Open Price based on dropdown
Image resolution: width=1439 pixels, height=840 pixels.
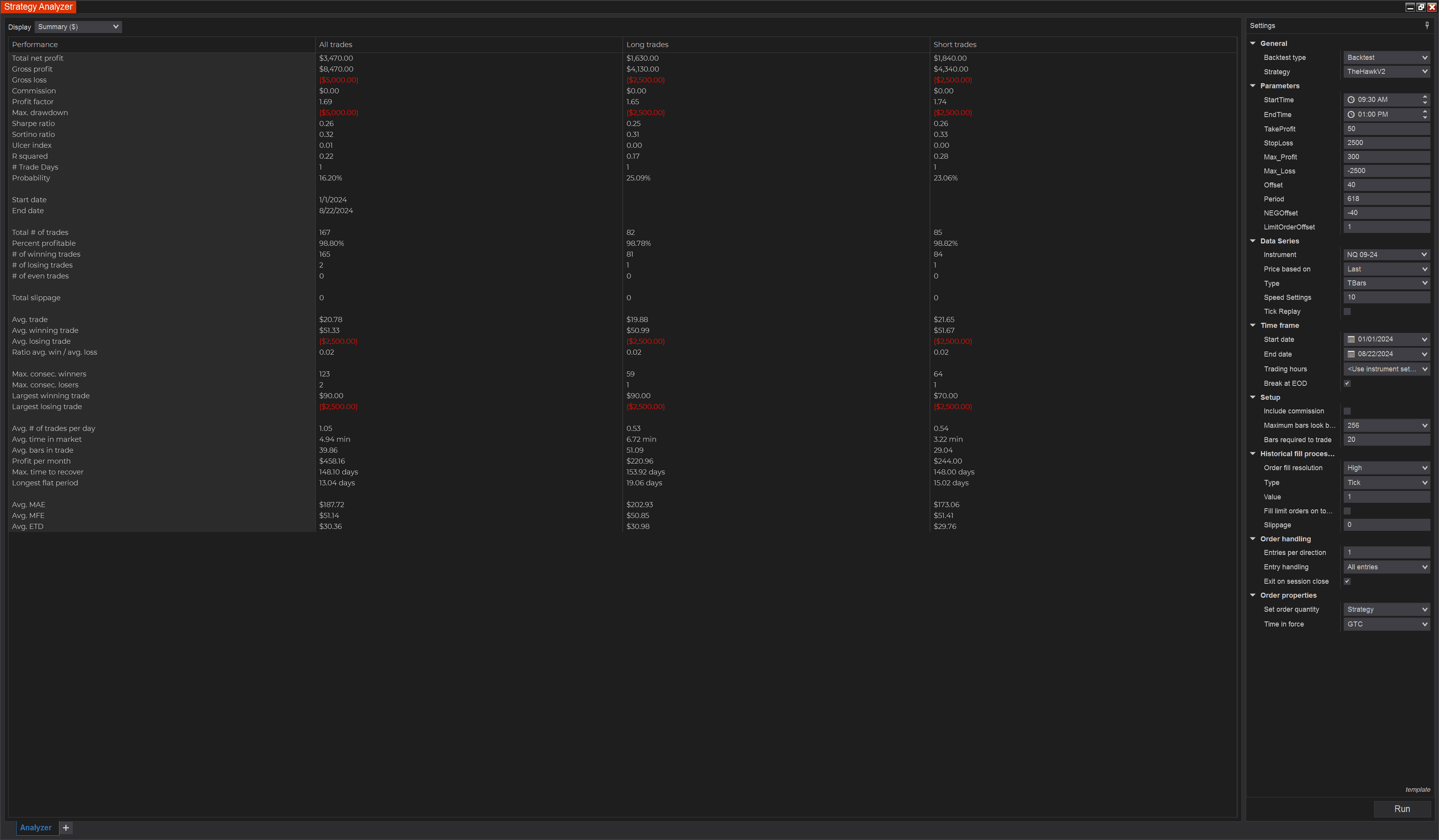[1386, 269]
